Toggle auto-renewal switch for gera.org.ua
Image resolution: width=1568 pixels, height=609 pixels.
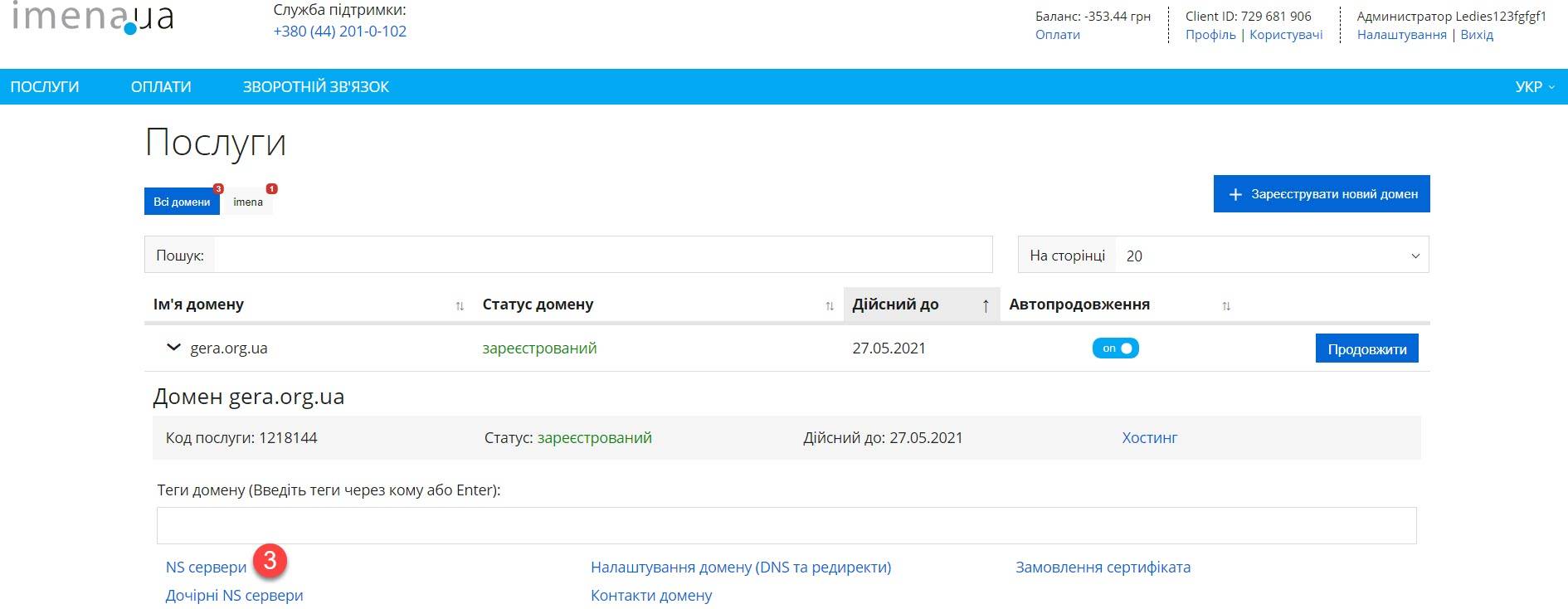(x=1115, y=348)
